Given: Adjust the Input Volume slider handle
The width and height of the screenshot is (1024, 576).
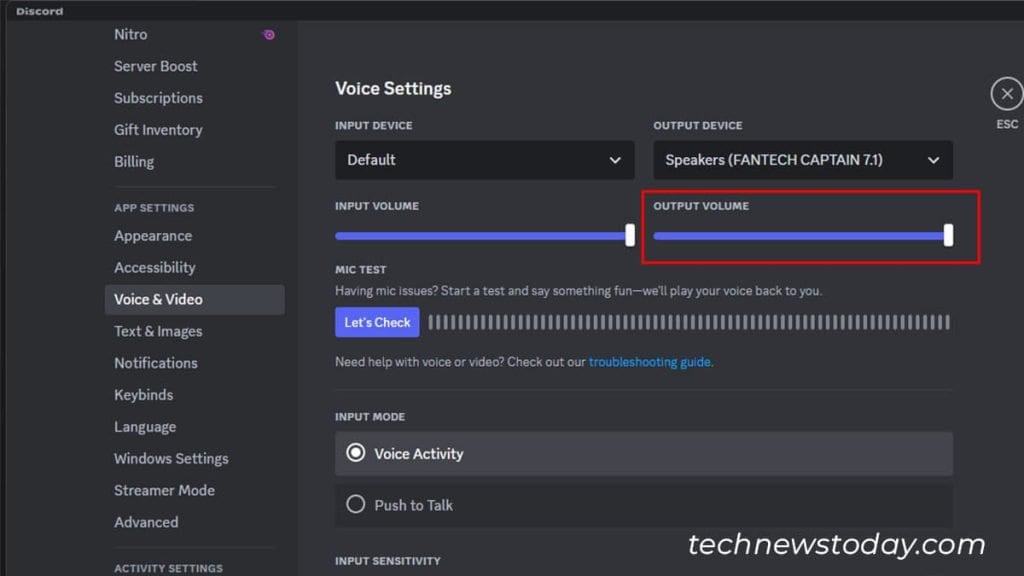Looking at the screenshot, I should click(x=629, y=235).
